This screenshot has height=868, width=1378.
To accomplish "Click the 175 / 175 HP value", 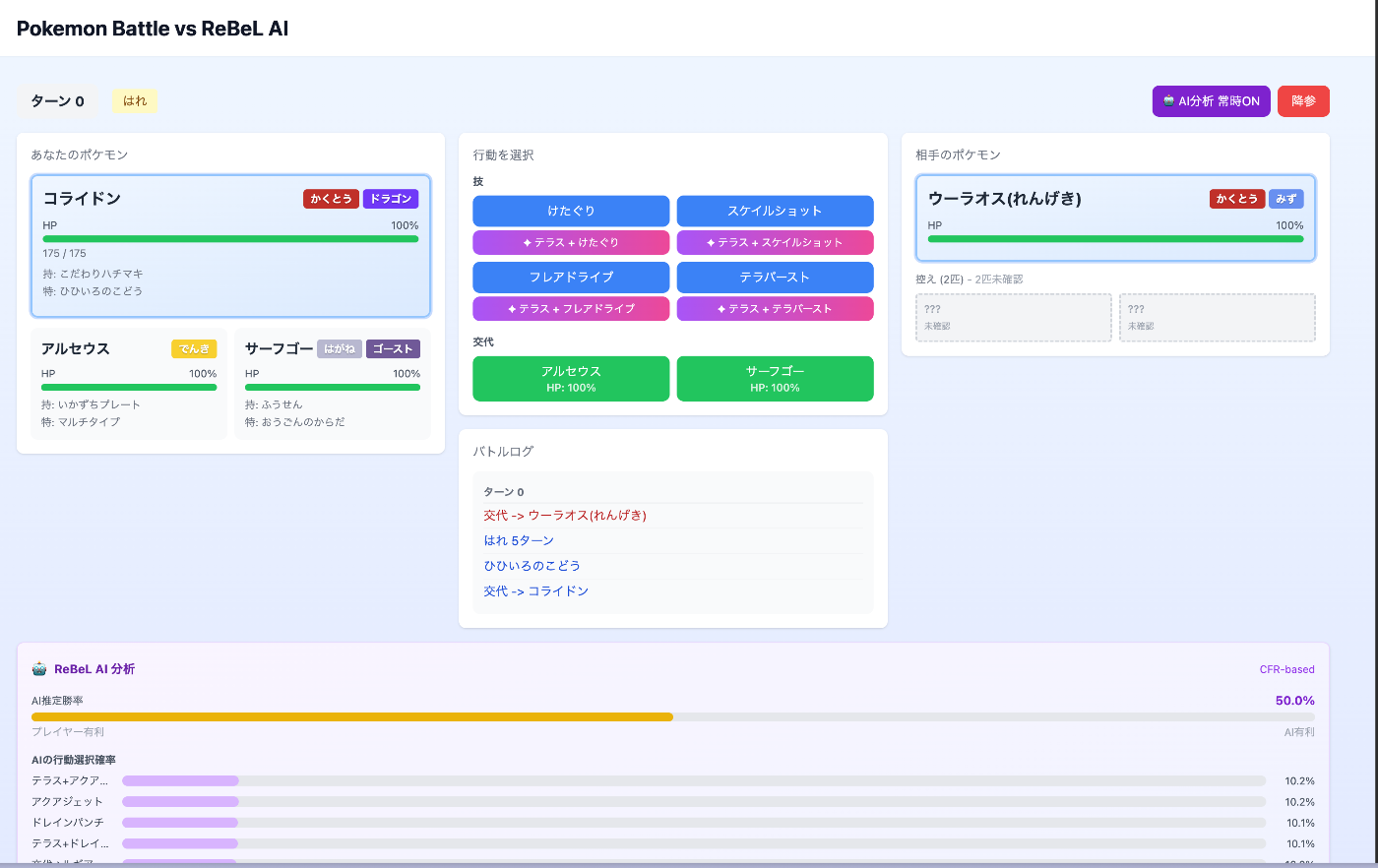I will 64,254.
